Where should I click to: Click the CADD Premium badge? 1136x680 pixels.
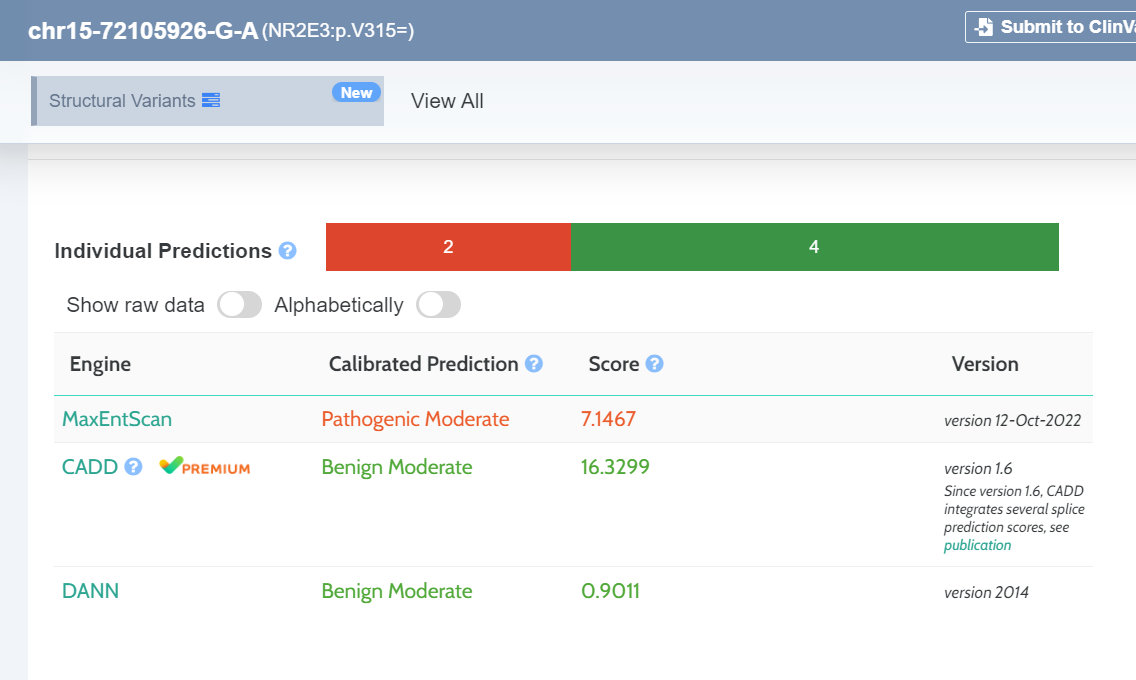(x=205, y=467)
